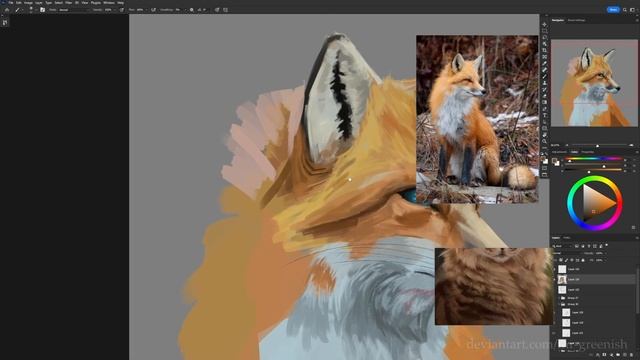Select the Crop tool
This screenshot has height=360, width=640.
pos(544,51)
